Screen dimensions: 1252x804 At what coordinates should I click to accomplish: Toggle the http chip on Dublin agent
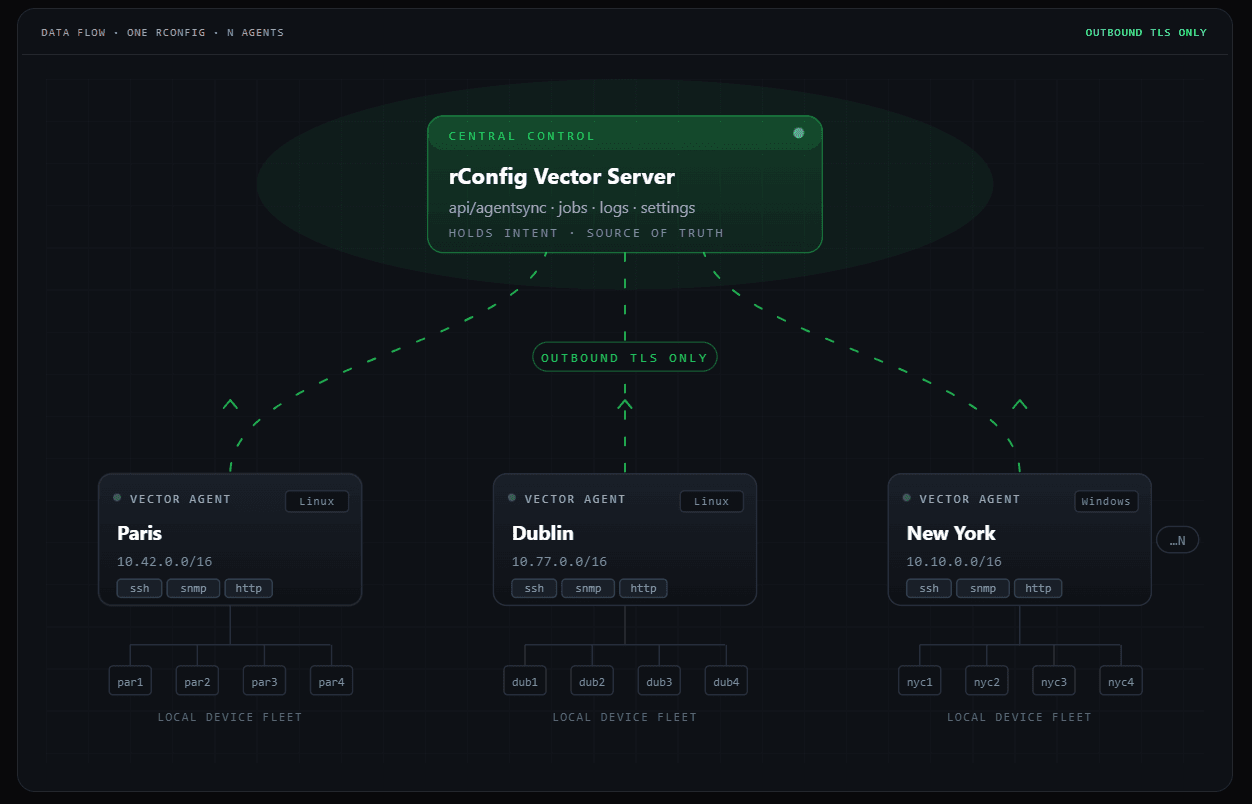pyautogui.click(x=643, y=588)
